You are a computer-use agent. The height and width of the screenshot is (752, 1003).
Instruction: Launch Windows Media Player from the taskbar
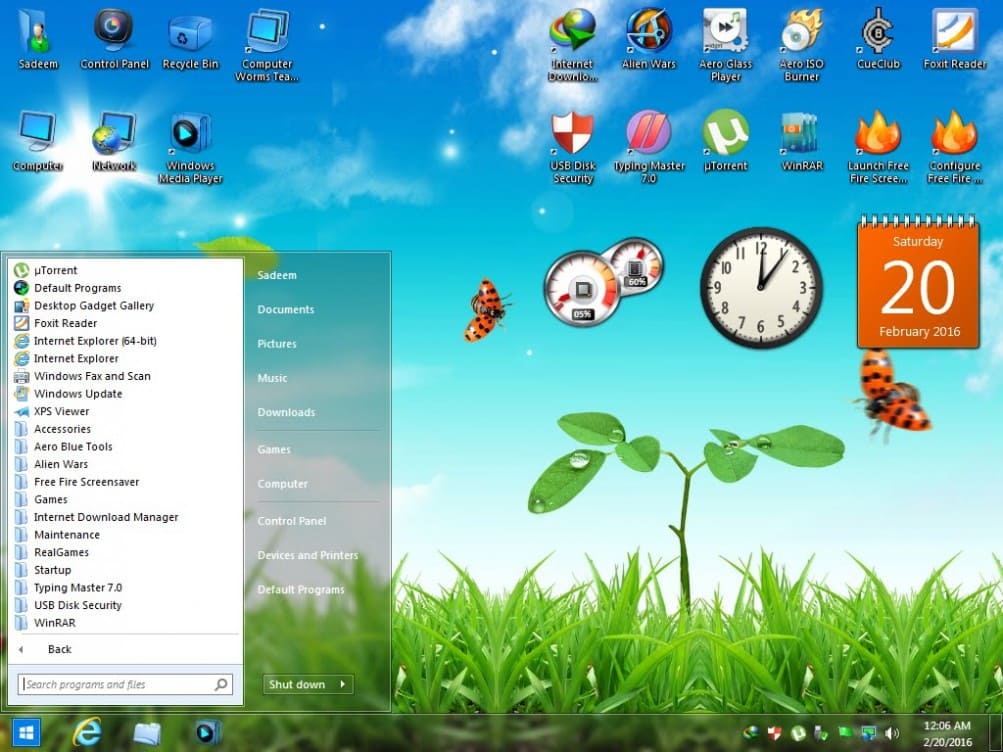(207, 732)
